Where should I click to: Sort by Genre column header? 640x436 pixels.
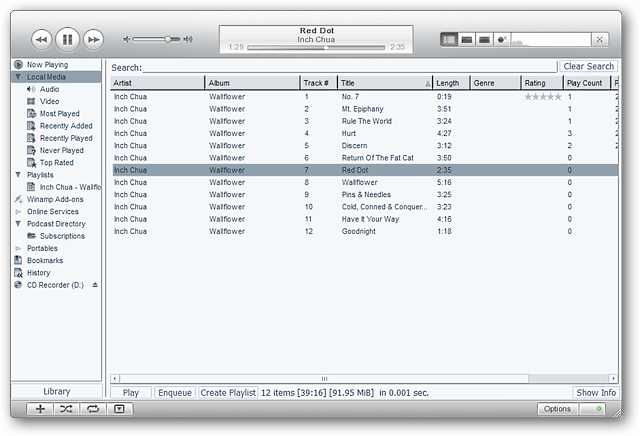(496, 83)
